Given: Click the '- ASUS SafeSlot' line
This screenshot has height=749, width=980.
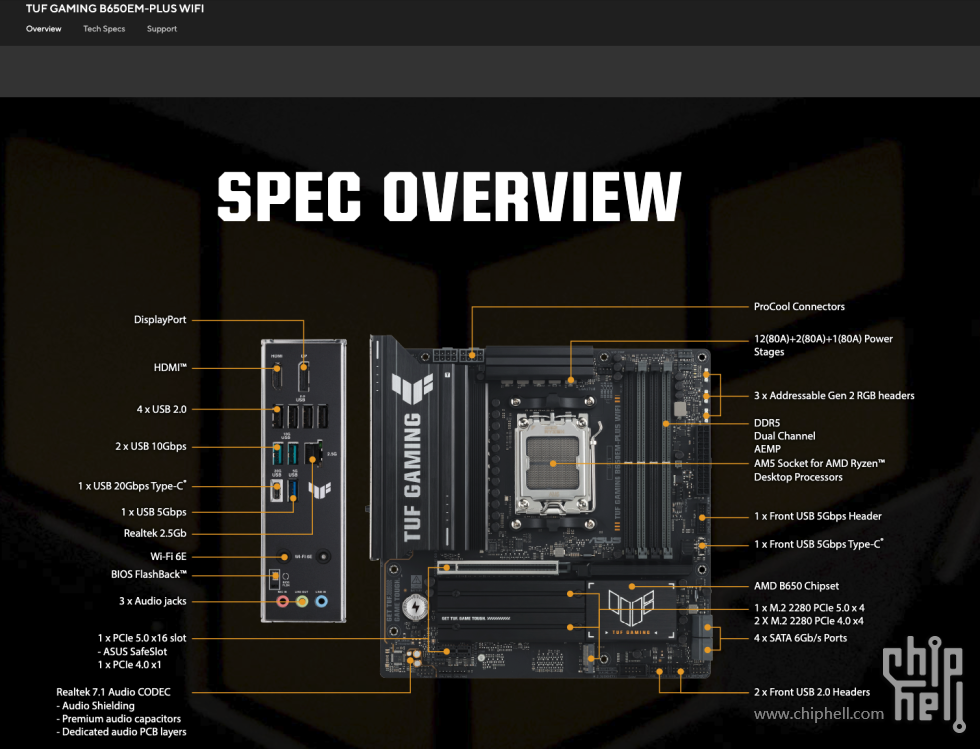Looking at the screenshot, I should tap(132, 651).
